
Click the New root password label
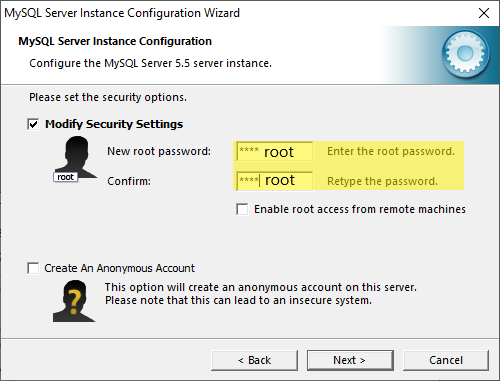tap(159, 151)
